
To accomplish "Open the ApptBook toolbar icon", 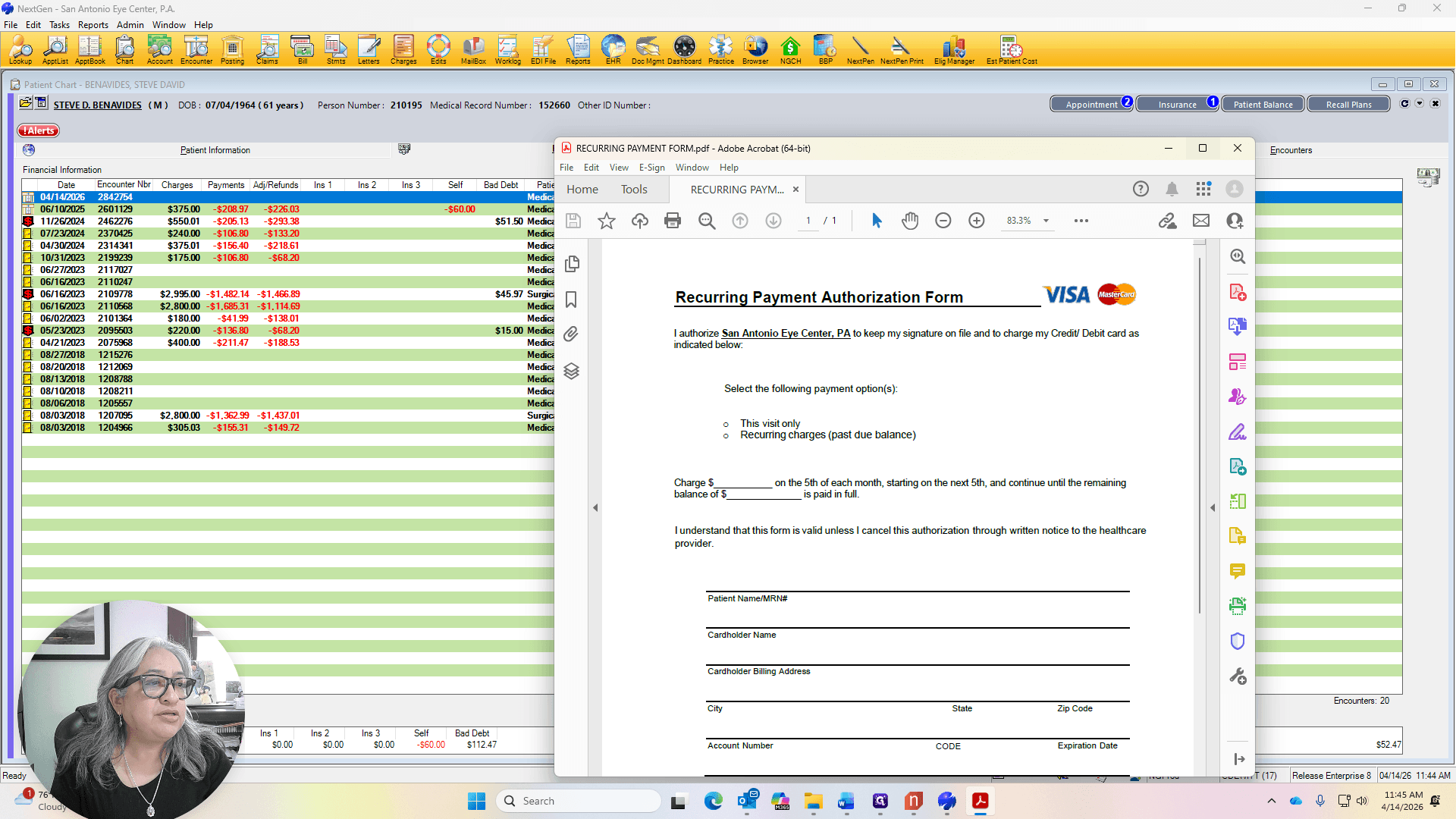I will (89, 49).
